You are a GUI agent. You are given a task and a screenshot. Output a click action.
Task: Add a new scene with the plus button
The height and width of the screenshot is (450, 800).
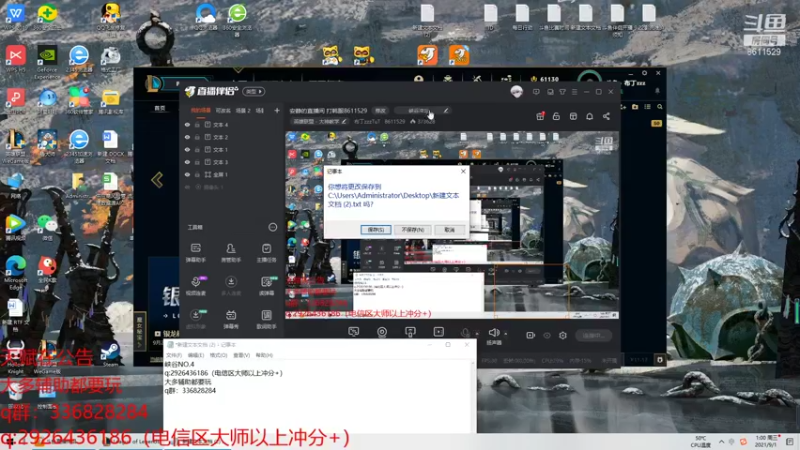(277, 110)
